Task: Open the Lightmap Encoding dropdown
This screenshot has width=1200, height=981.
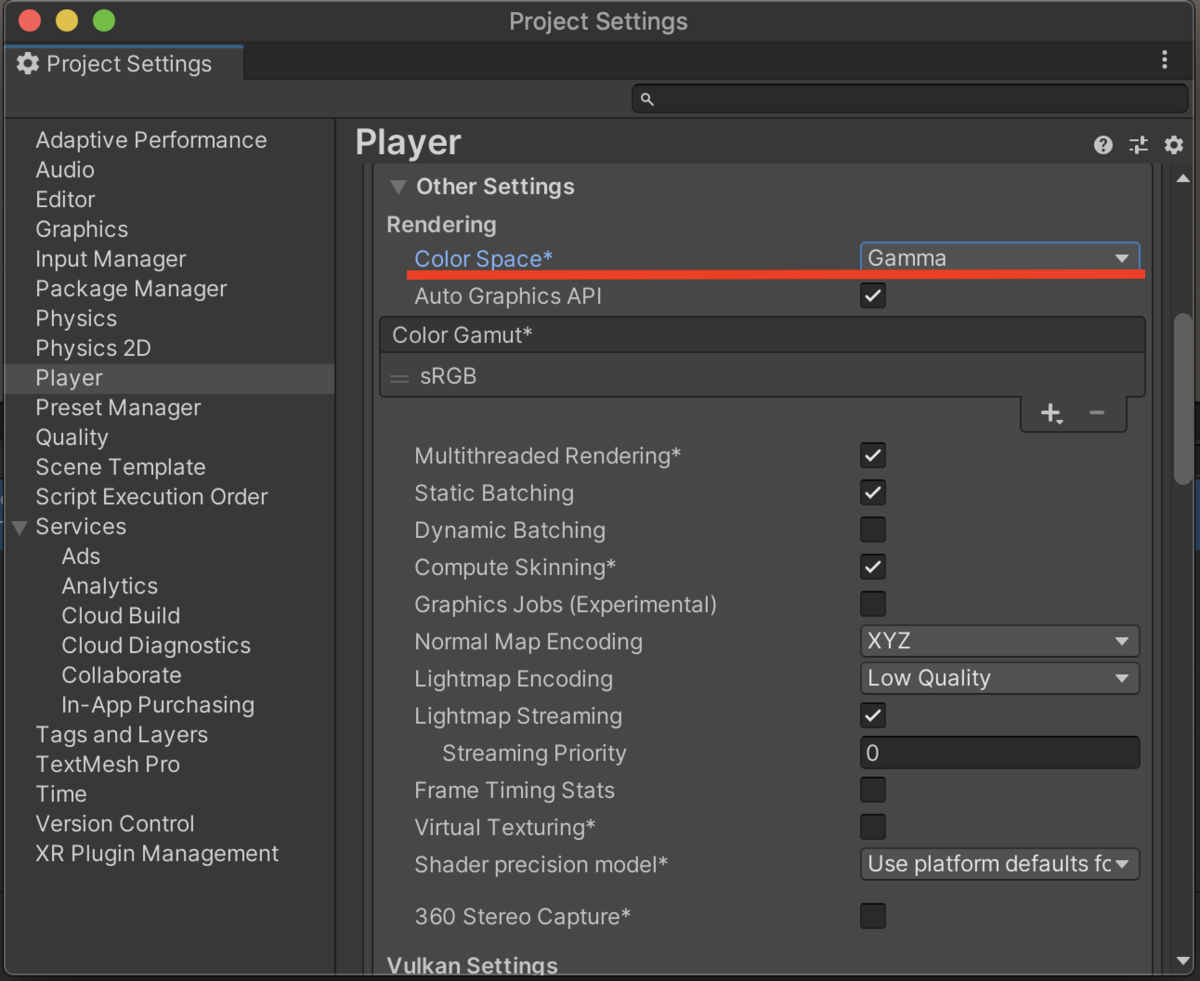Action: tap(1000, 678)
